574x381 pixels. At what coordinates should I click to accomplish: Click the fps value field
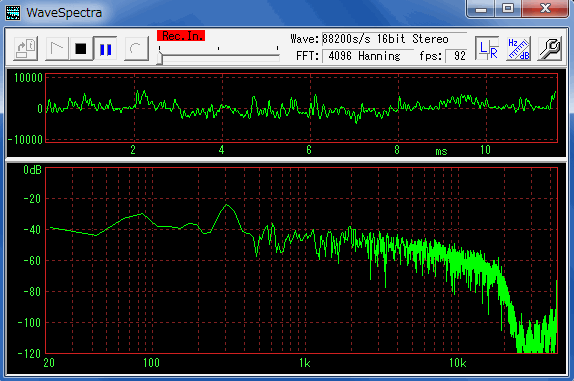click(456, 56)
